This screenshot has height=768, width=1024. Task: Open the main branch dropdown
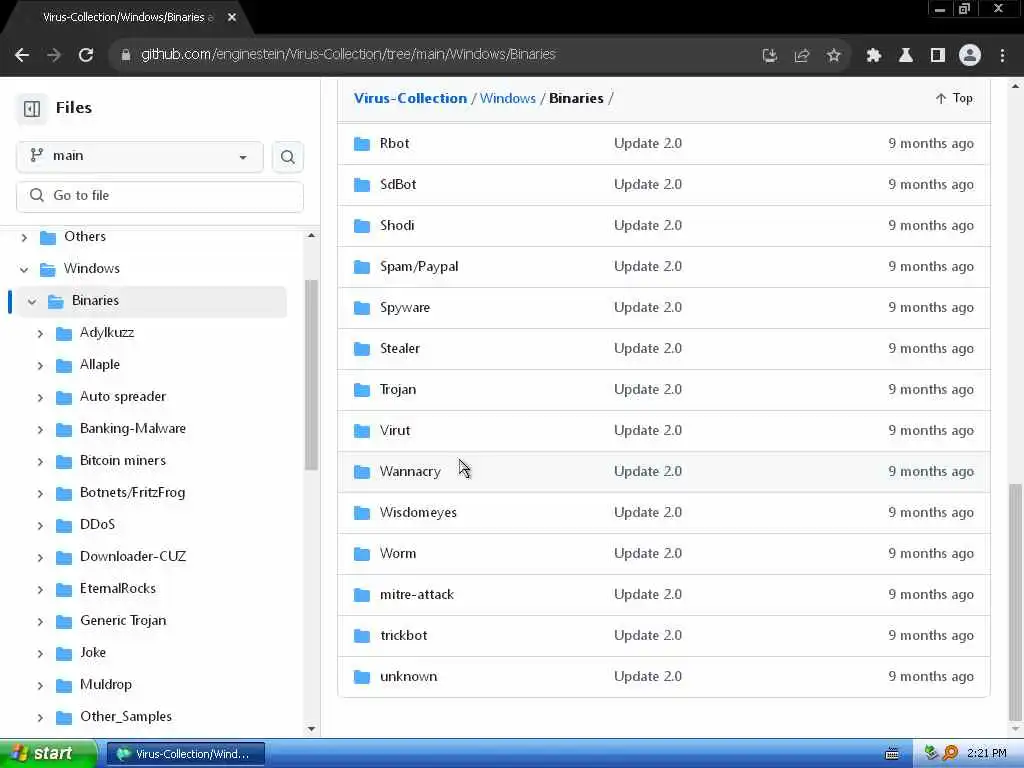140,157
